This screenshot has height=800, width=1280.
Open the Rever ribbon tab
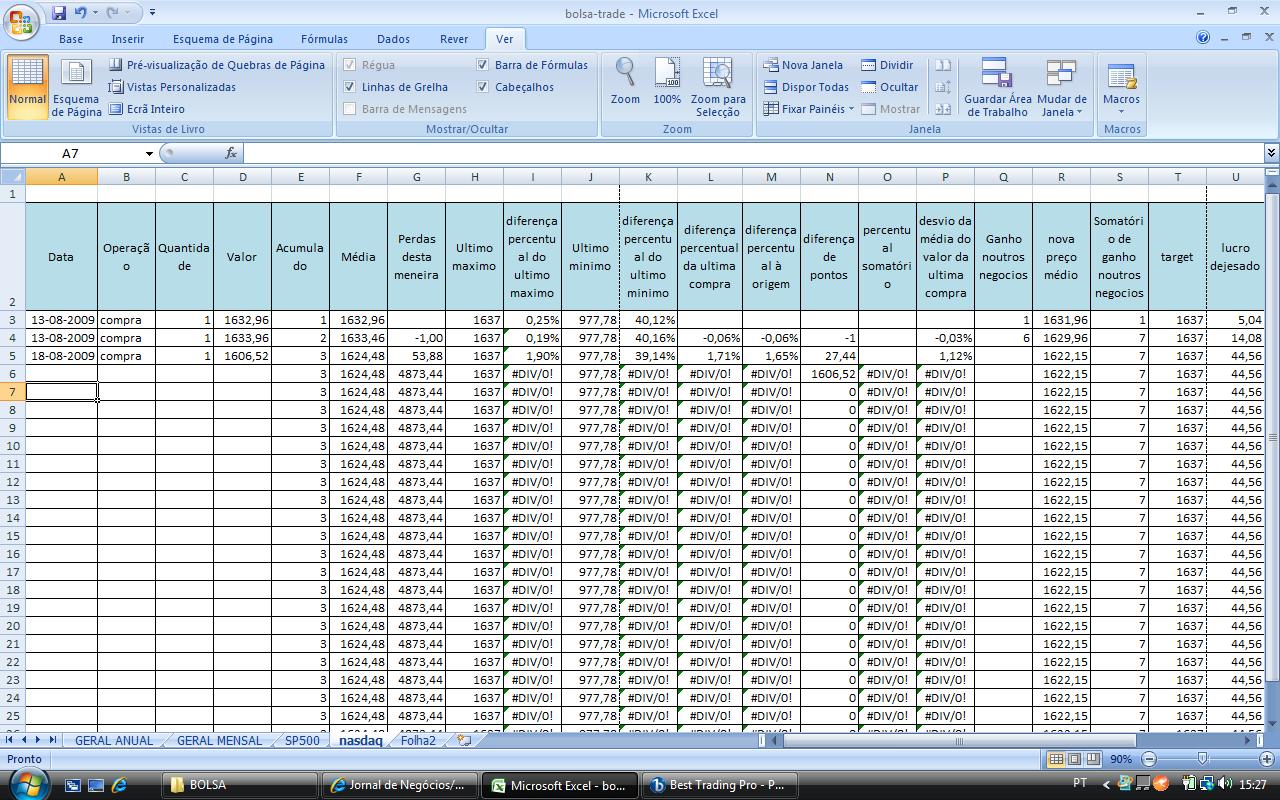[x=454, y=39]
